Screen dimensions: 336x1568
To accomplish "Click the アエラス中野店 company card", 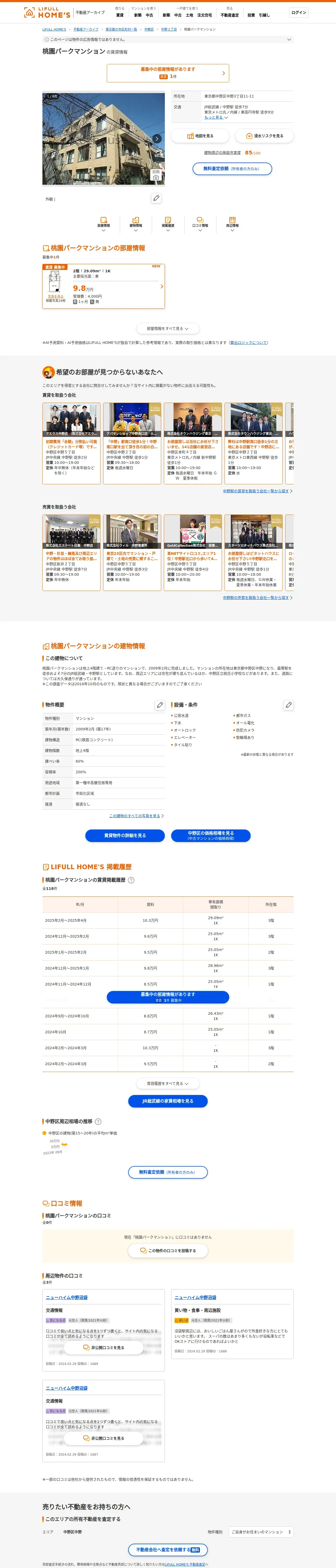I will coord(71,443).
